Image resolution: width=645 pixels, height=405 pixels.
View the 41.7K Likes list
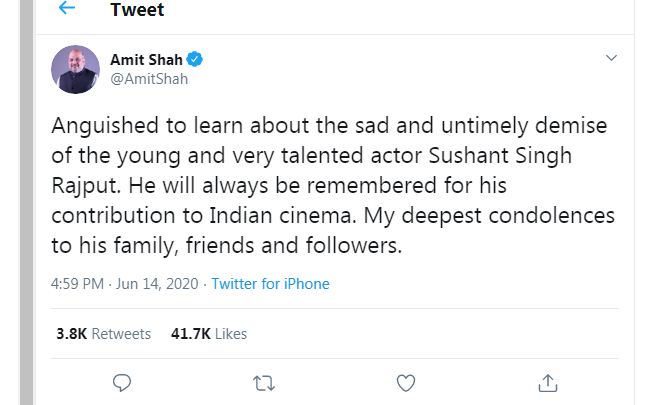click(207, 333)
